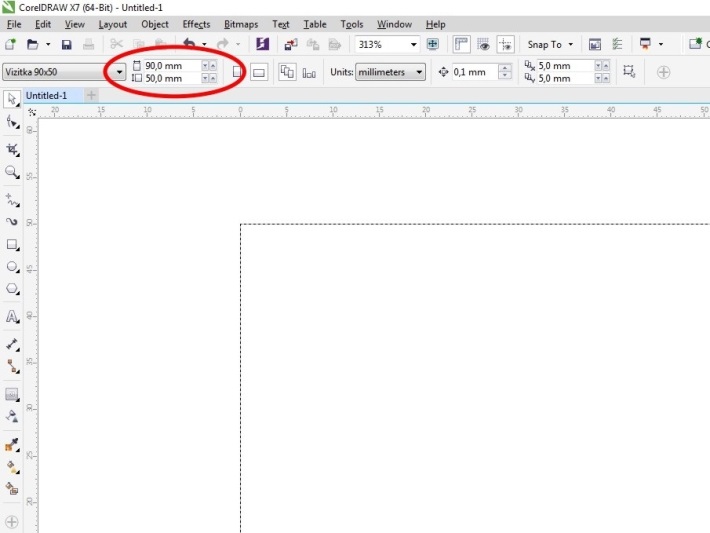Toggle Show Grid button
This screenshot has width=710, height=533.
[483, 44]
